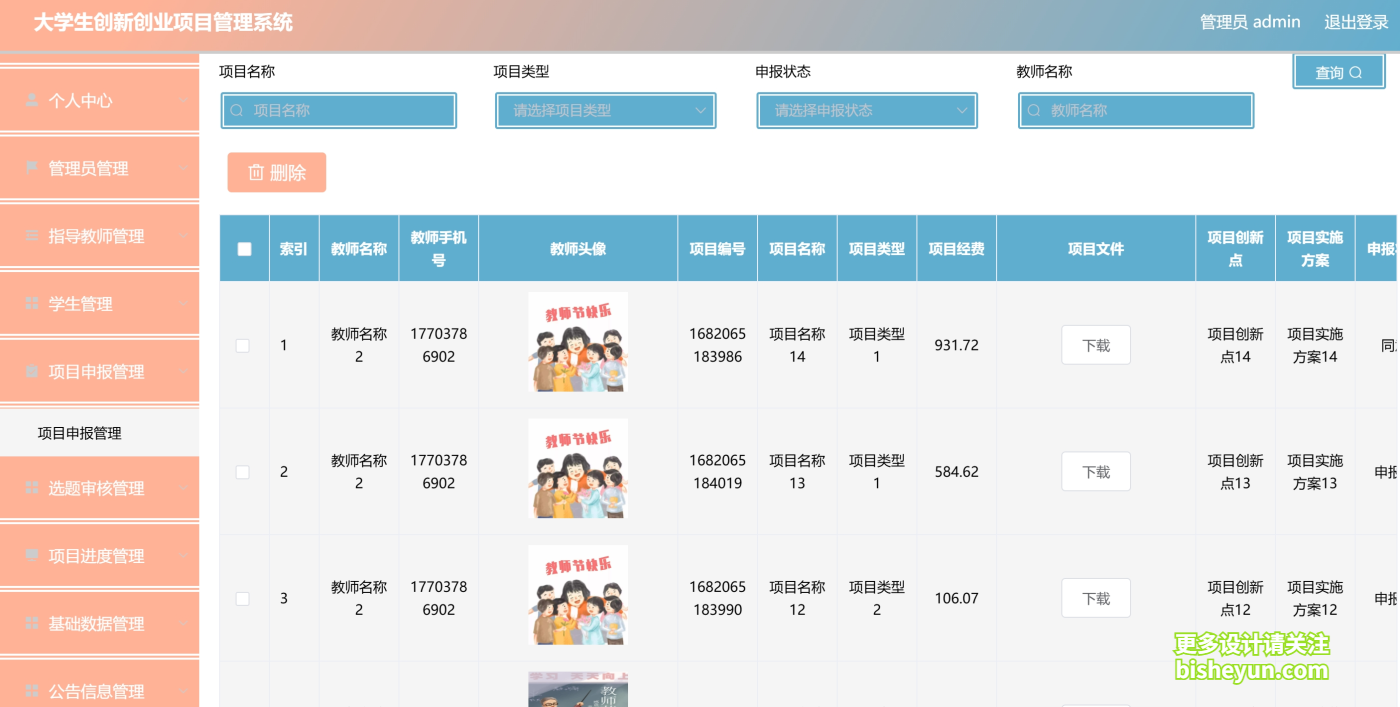
Task: Check the checkbox for row index 3
Action: coord(243,599)
